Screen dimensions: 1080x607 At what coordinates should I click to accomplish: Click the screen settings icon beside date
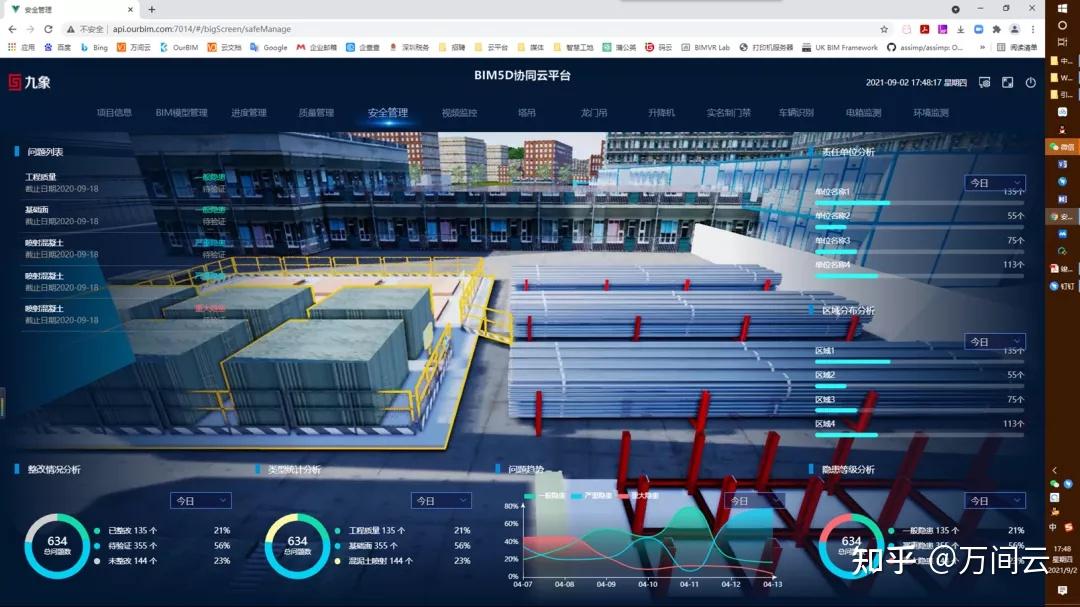[985, 82]
